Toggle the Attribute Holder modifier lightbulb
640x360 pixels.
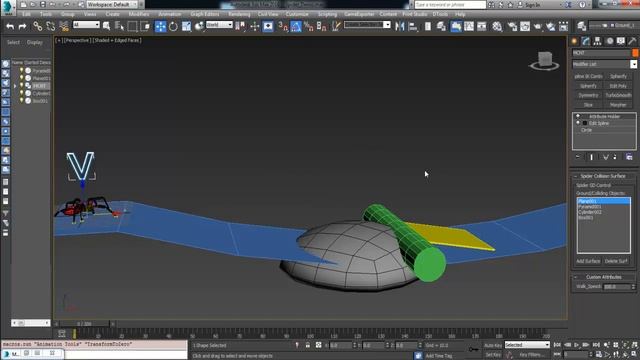pyautogui.click(x=578, y=116)
